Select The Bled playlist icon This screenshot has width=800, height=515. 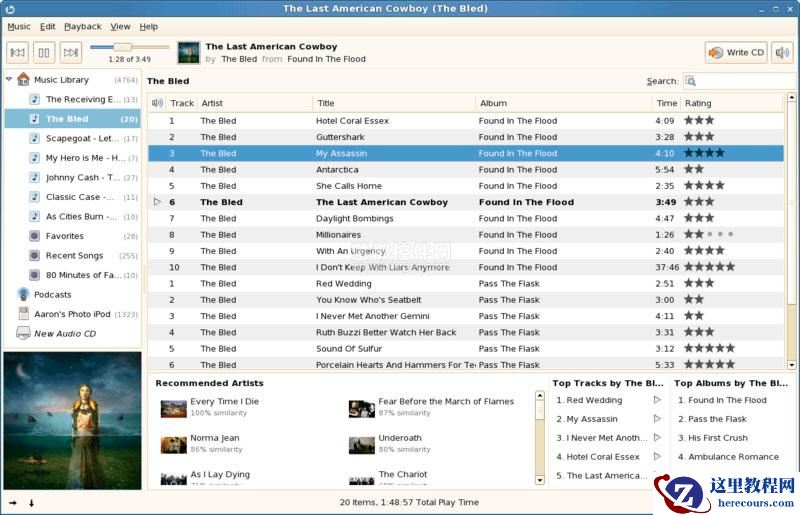(34, 119)
